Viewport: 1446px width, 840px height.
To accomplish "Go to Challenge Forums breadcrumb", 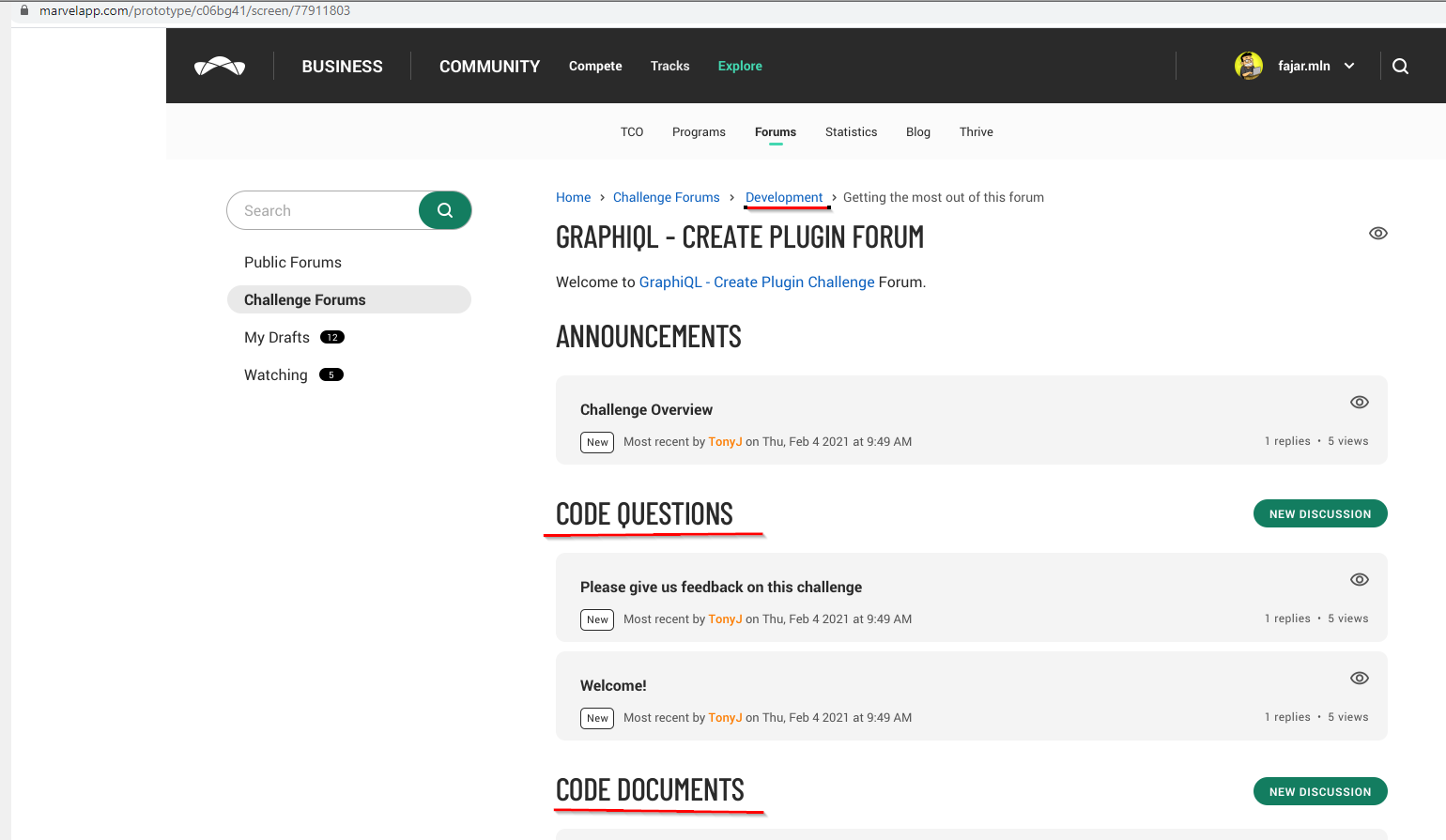I will [666, 197].
